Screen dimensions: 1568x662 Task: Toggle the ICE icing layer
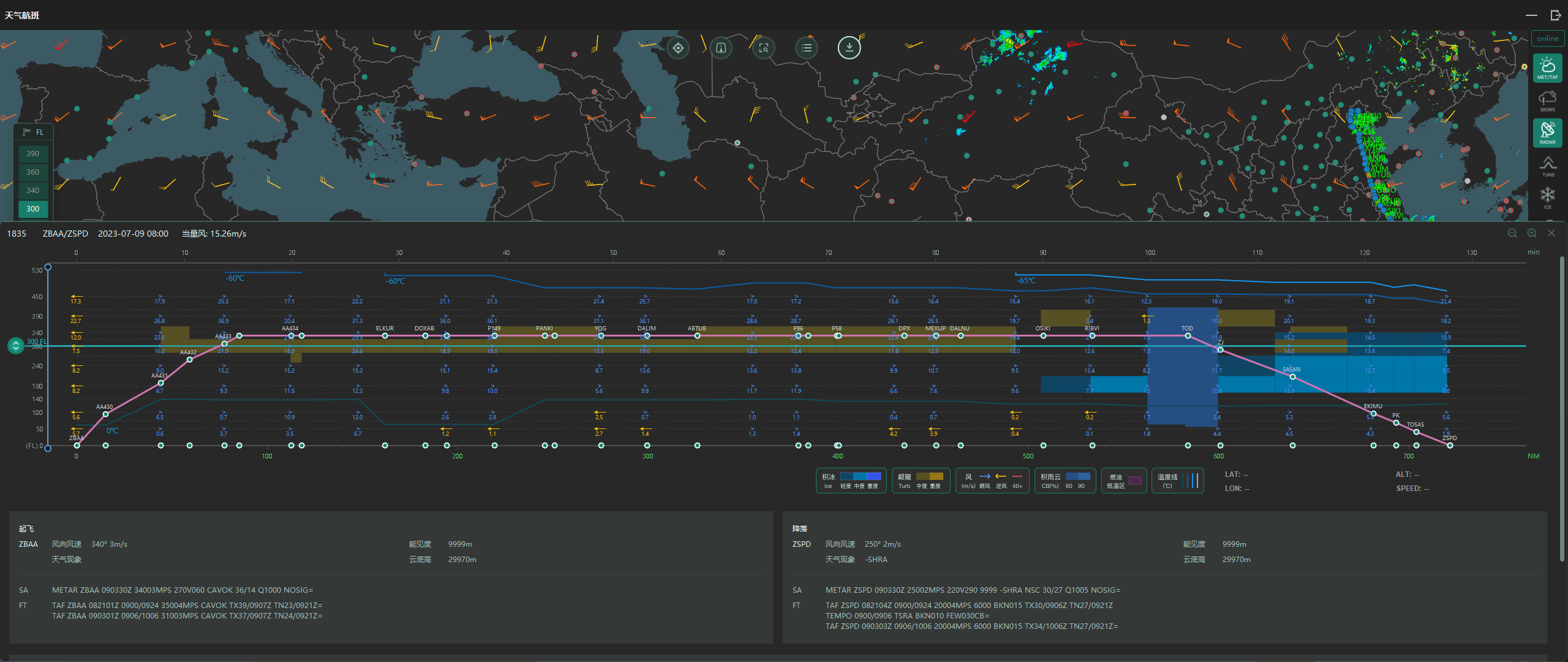coord(1547,198)
